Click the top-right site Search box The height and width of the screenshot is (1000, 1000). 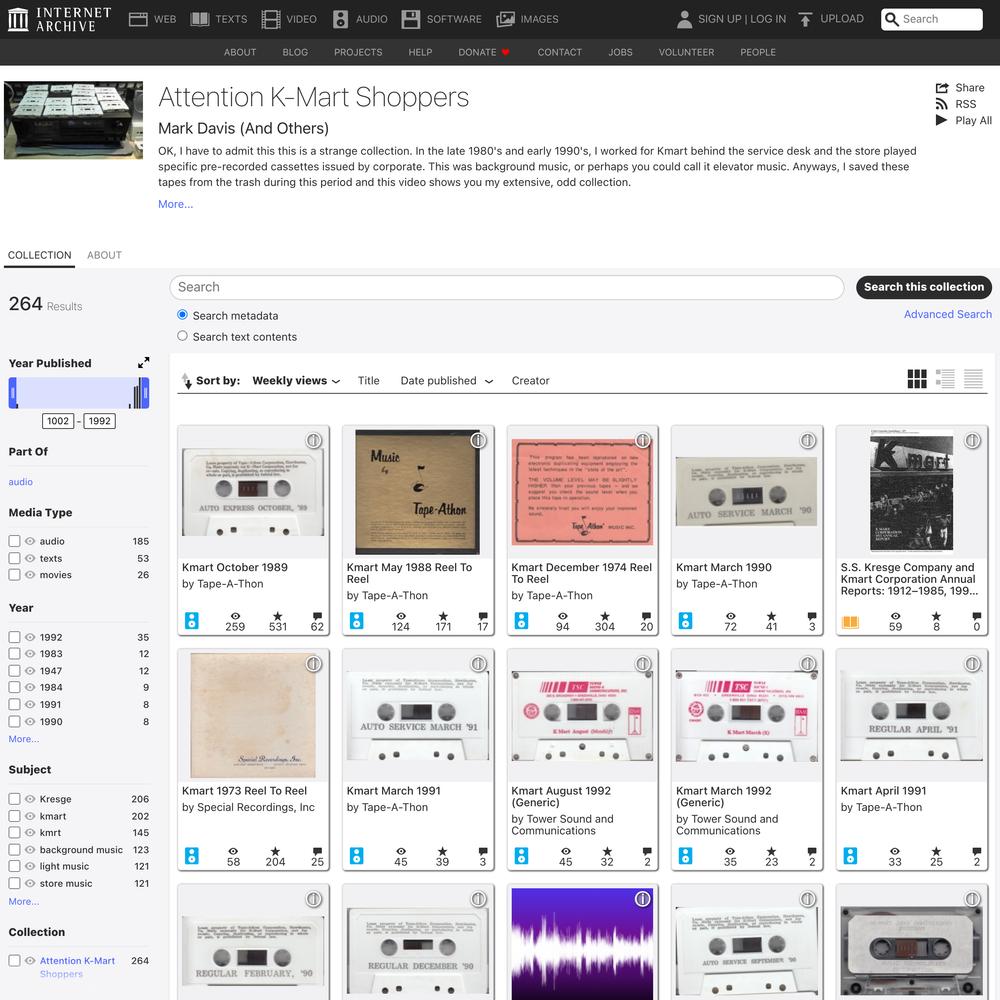pyautogui.click(x=932, y=19)
